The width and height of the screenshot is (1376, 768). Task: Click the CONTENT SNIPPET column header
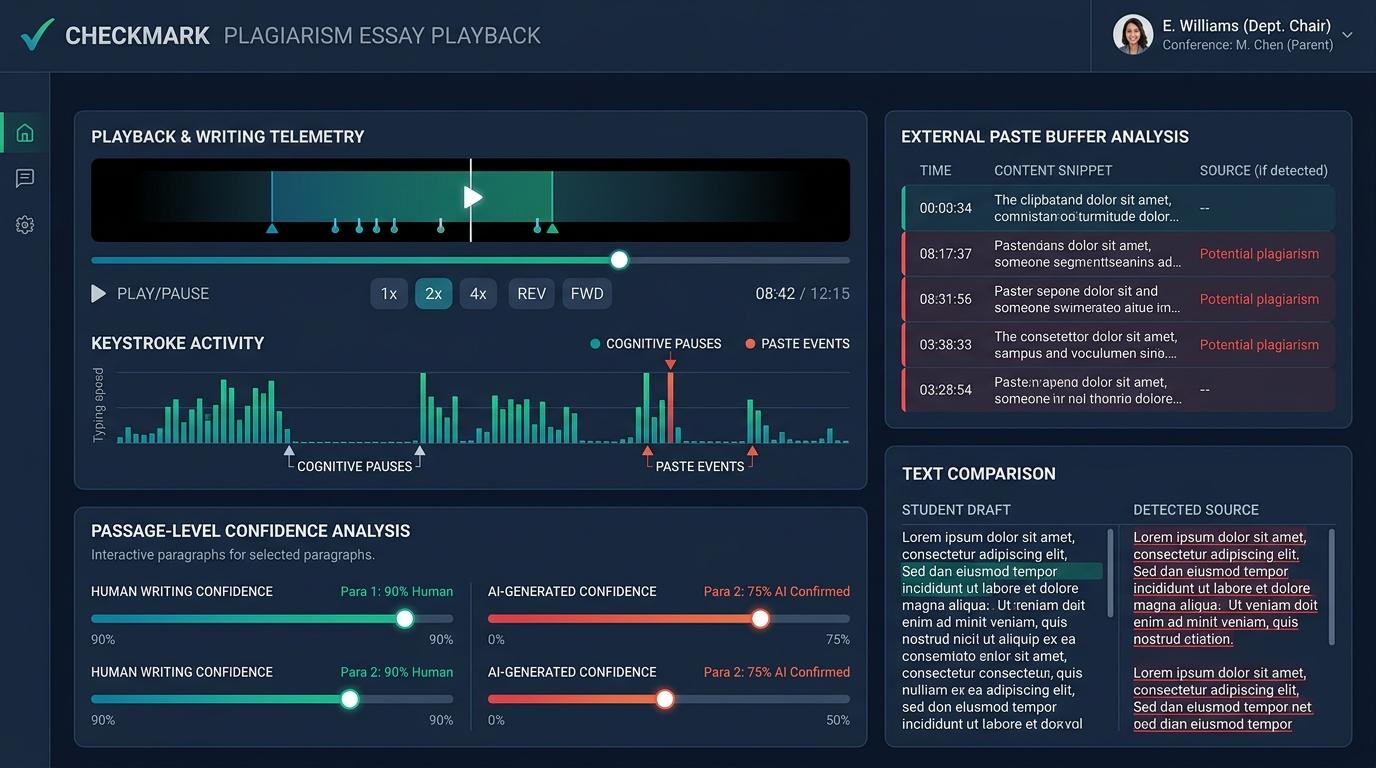(1053, 170)
